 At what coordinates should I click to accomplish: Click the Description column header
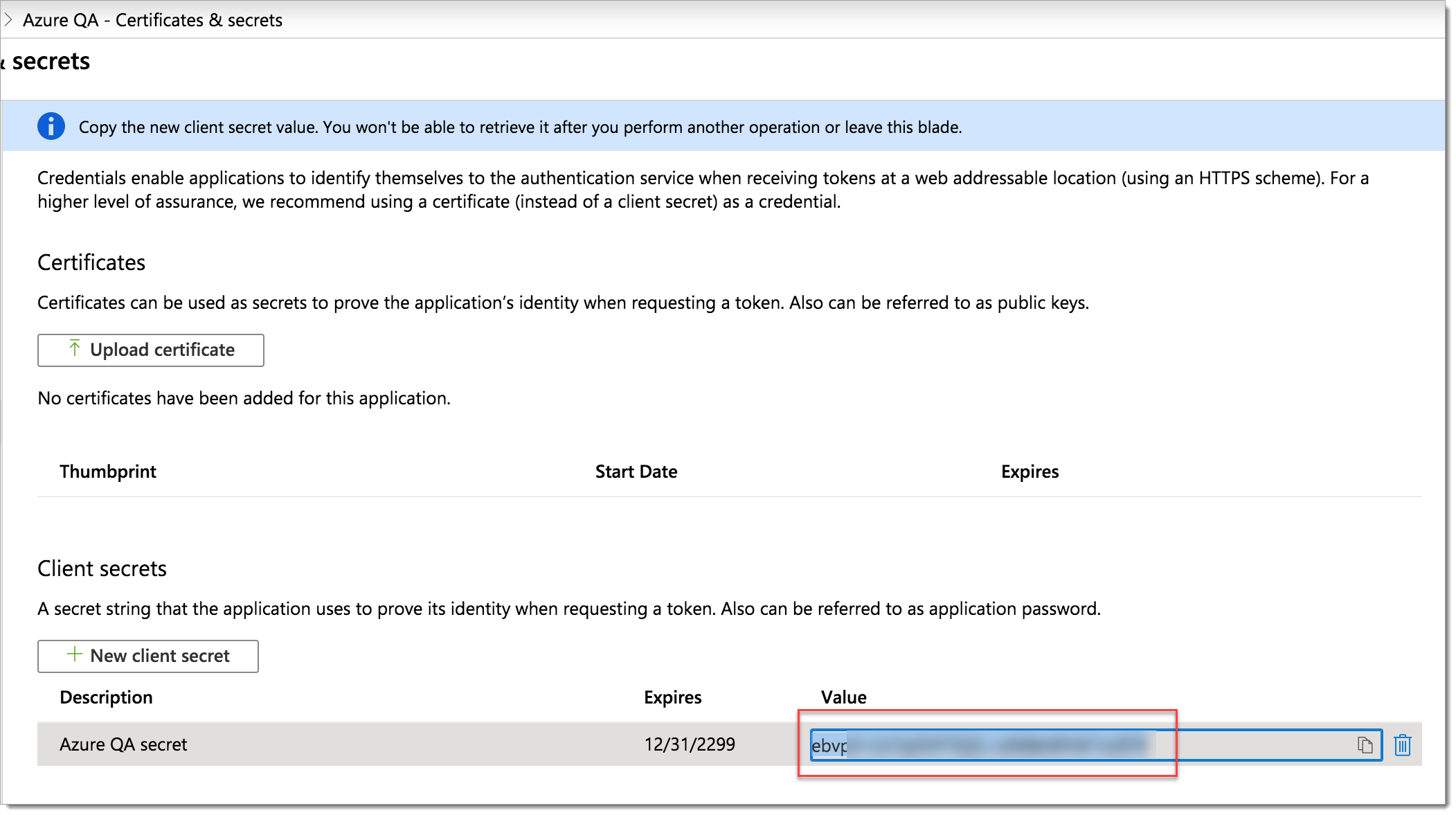[x=106, y=697]
